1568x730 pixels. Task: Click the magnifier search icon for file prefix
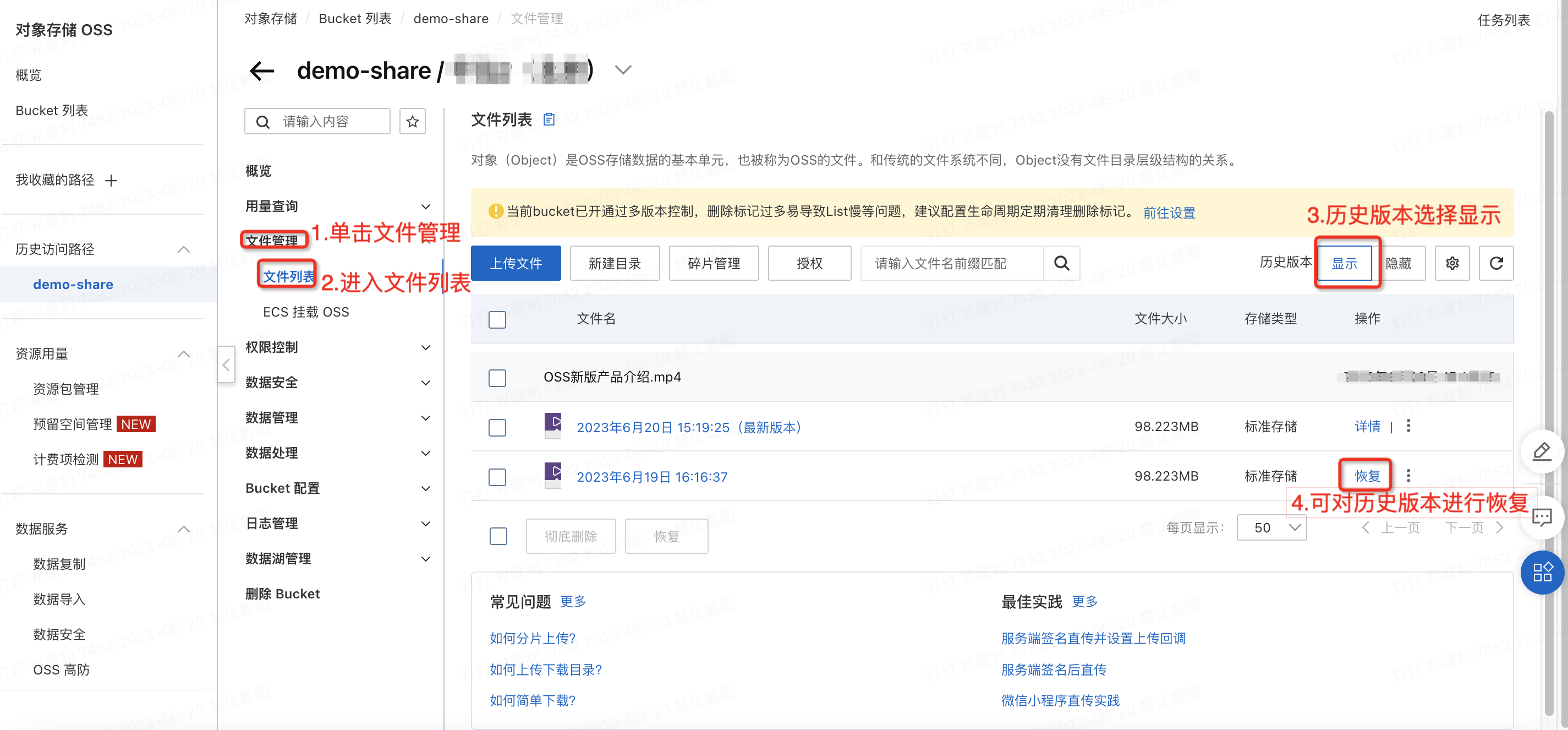tap(1061, 263)
